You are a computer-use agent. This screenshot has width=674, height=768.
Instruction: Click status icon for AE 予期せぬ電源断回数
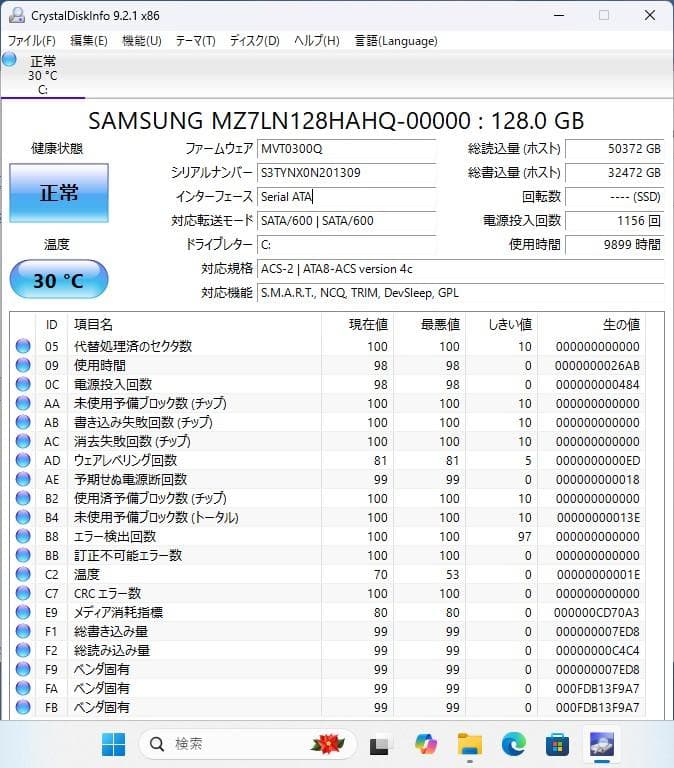[x=23, y=480]
